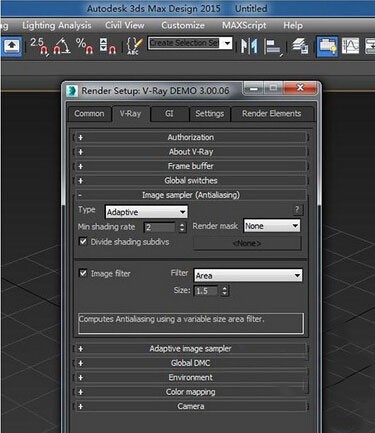
Task: Open the MAXScript menu
Action: click(x=244, y=25)
